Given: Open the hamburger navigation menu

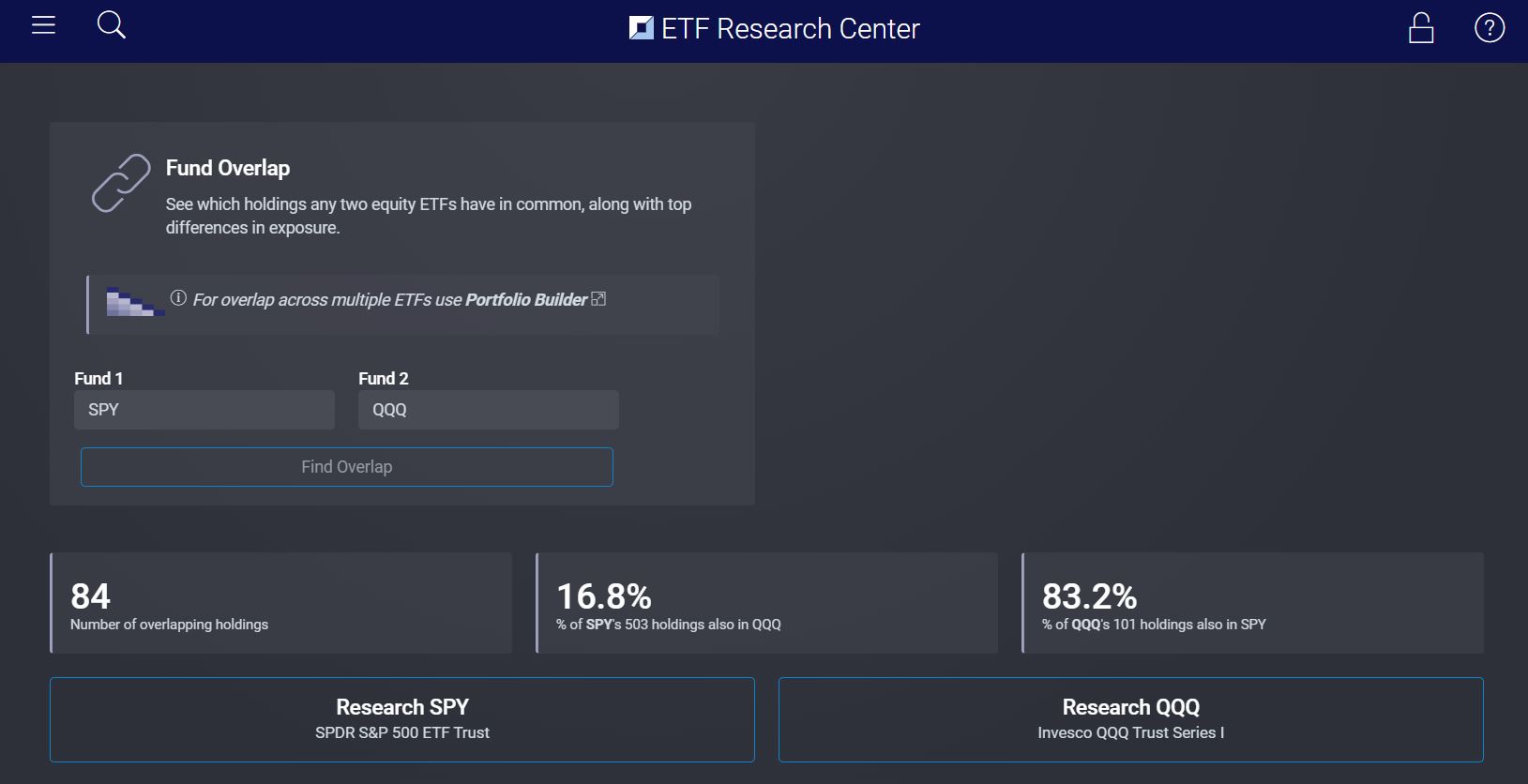Looking at the screenshot, I should point(43,25).
